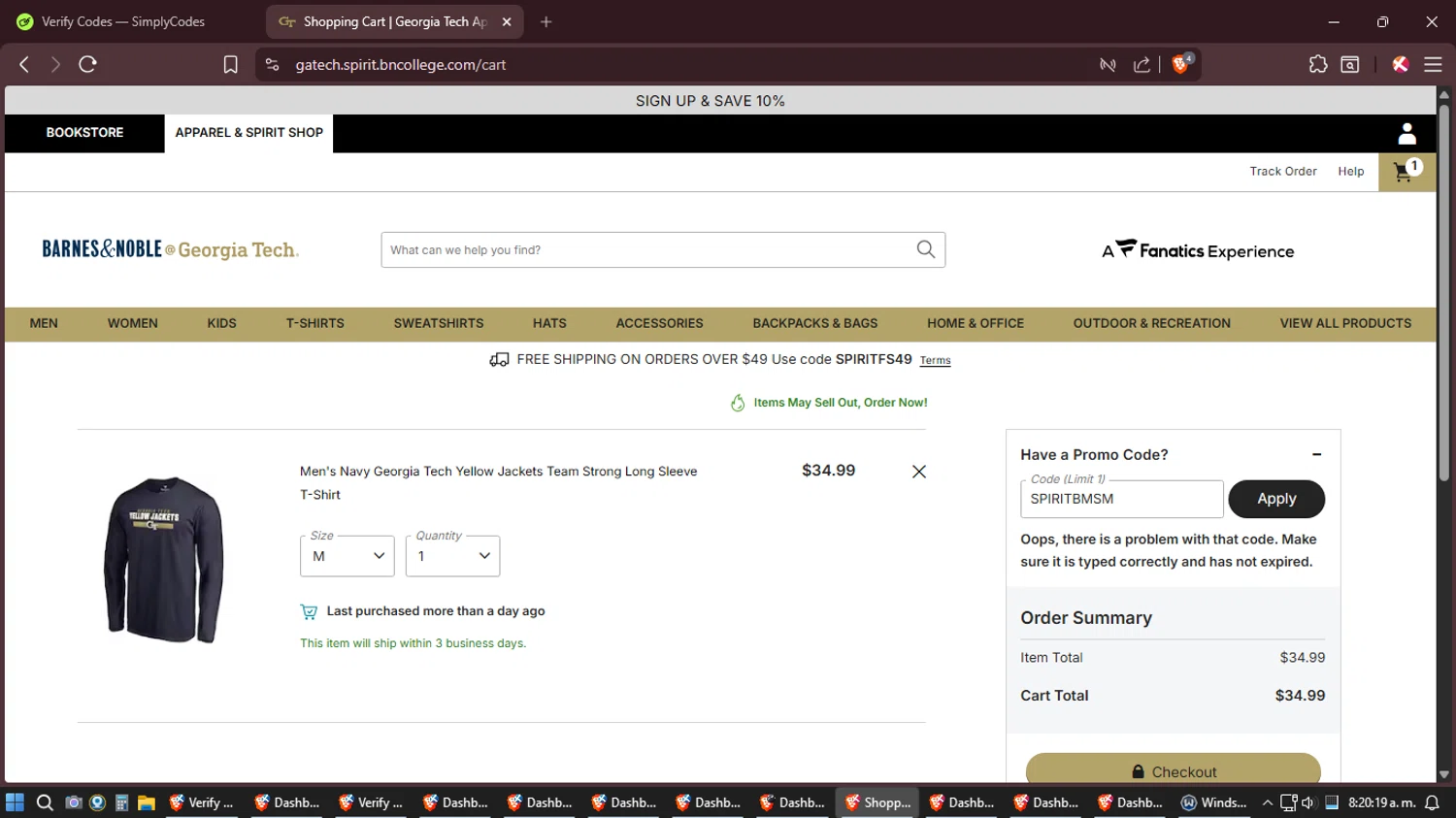Open the Size dropdown
This screenshot has height=818, width=1456.
tap(347, 556)
